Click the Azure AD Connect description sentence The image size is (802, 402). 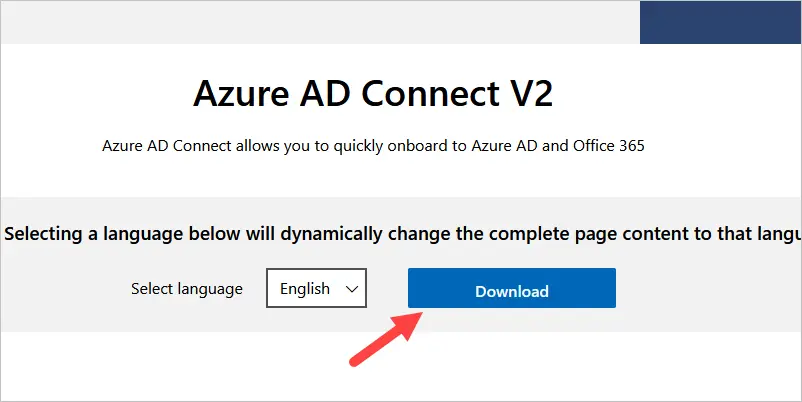373,146
